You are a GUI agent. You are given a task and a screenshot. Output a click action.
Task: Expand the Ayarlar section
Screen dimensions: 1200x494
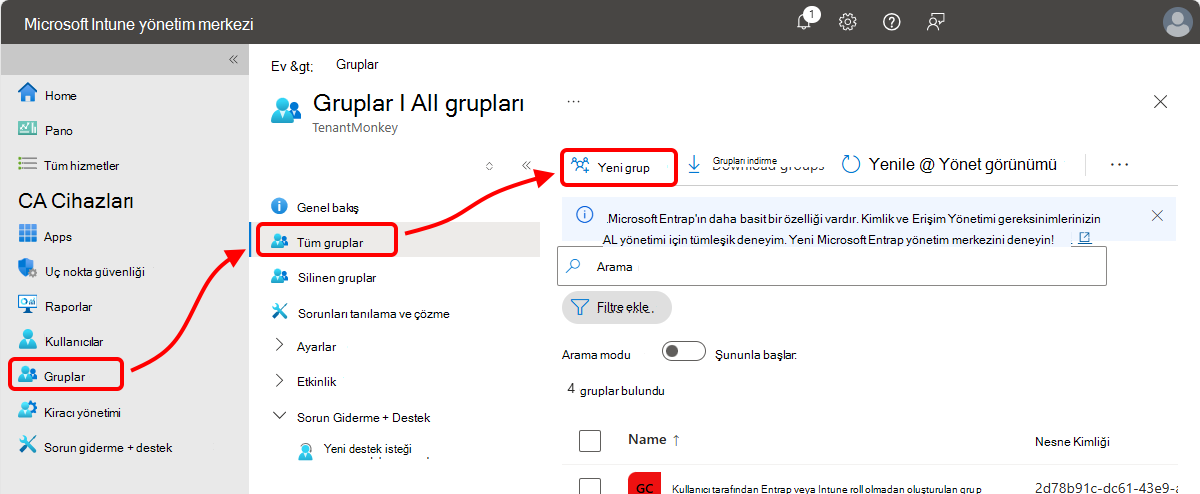(x=316, y=347)
